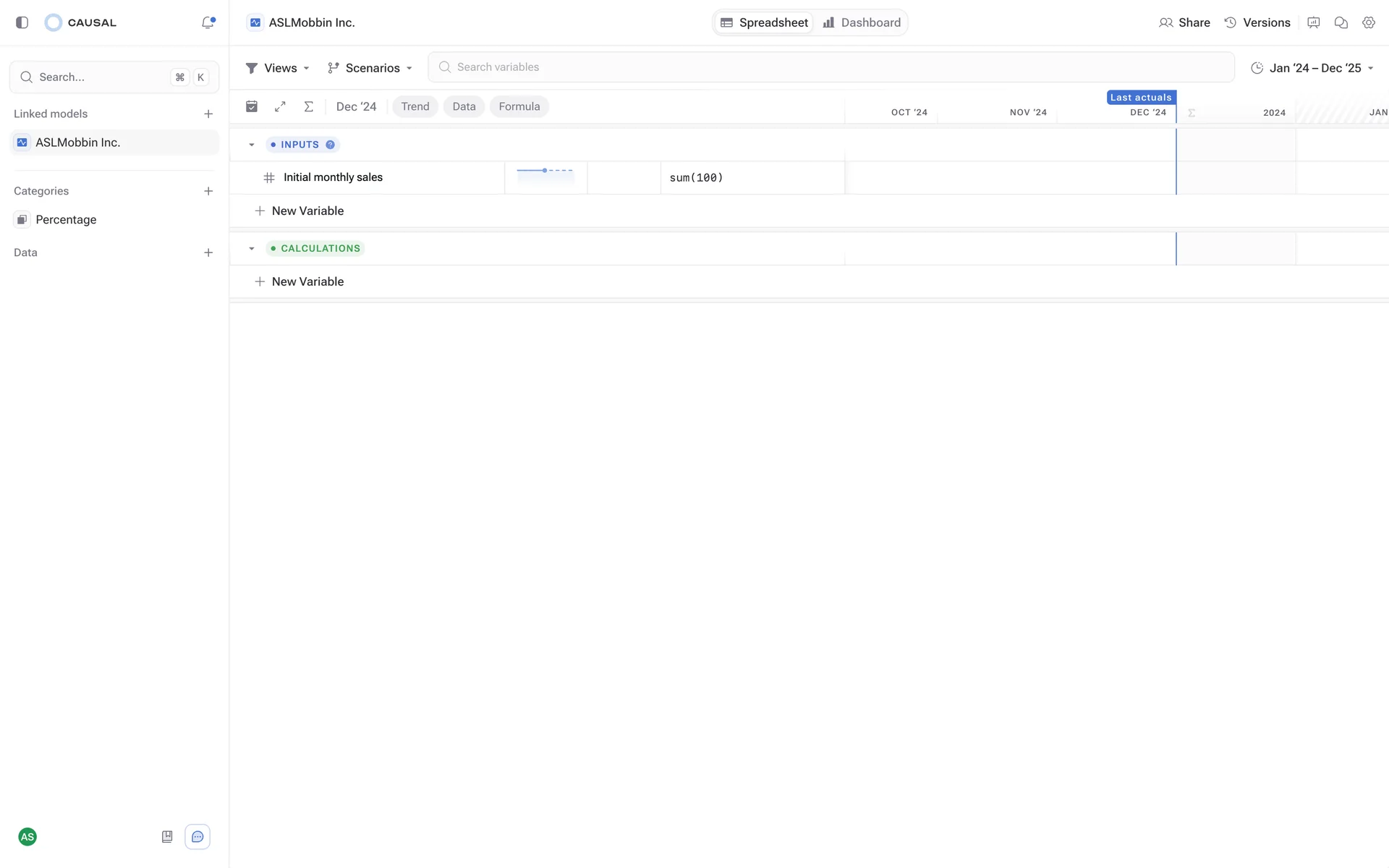Click the calendar check icon in the toolbar

[x=252, y=106]
